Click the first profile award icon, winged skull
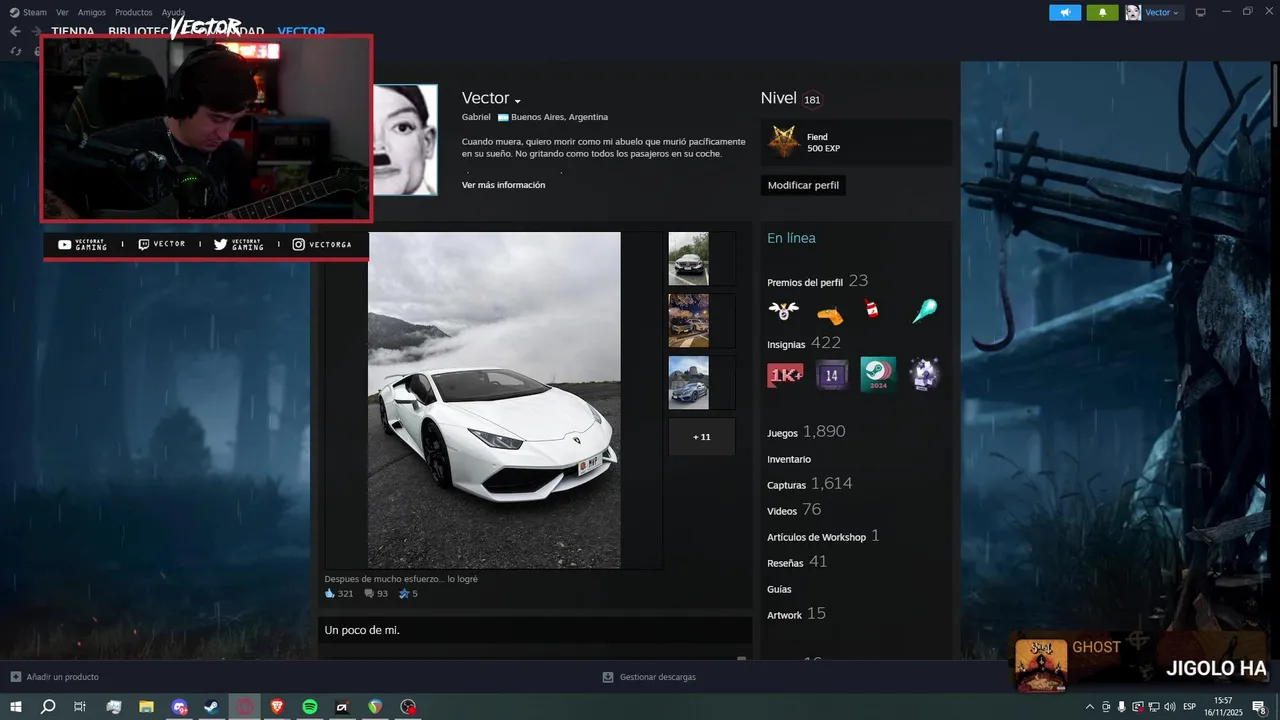This screenshot has height=720, width=1280. pos(783,311)
